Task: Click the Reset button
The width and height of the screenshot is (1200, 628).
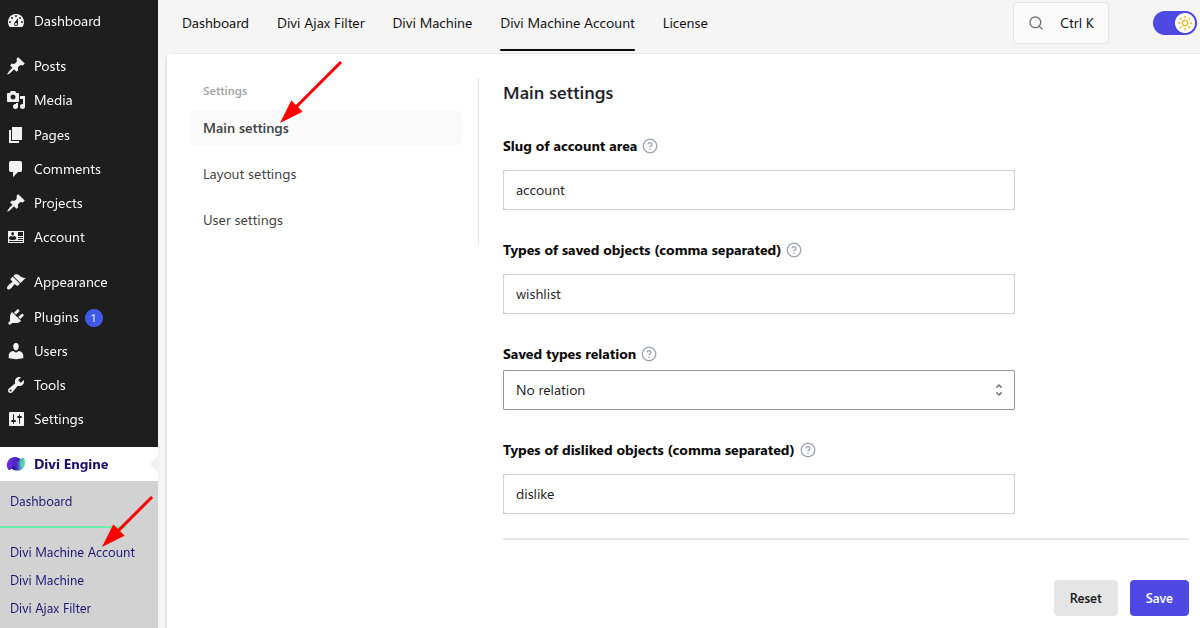Action: coord(1086,598)
